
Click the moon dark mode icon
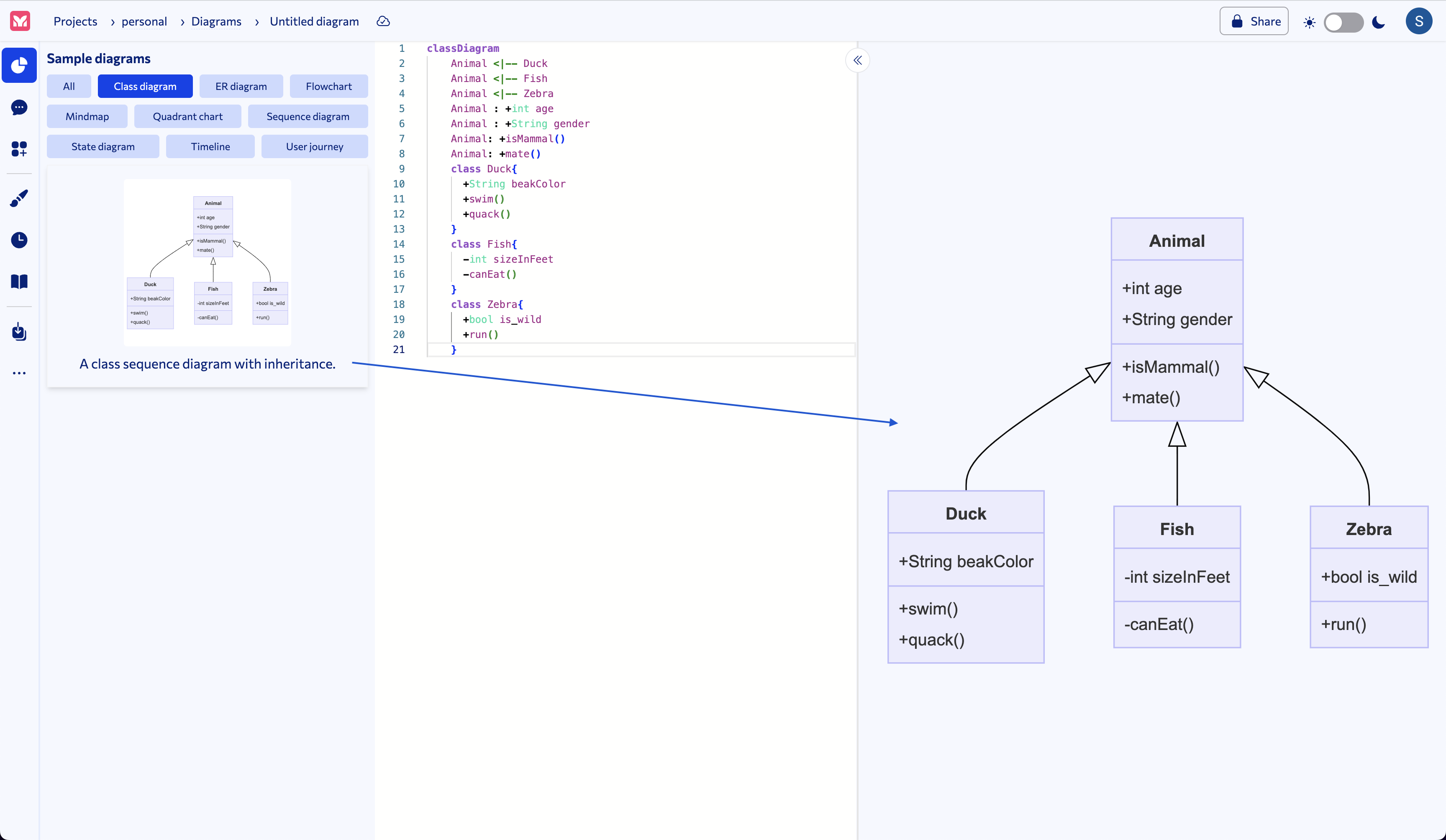[1378, 22]
